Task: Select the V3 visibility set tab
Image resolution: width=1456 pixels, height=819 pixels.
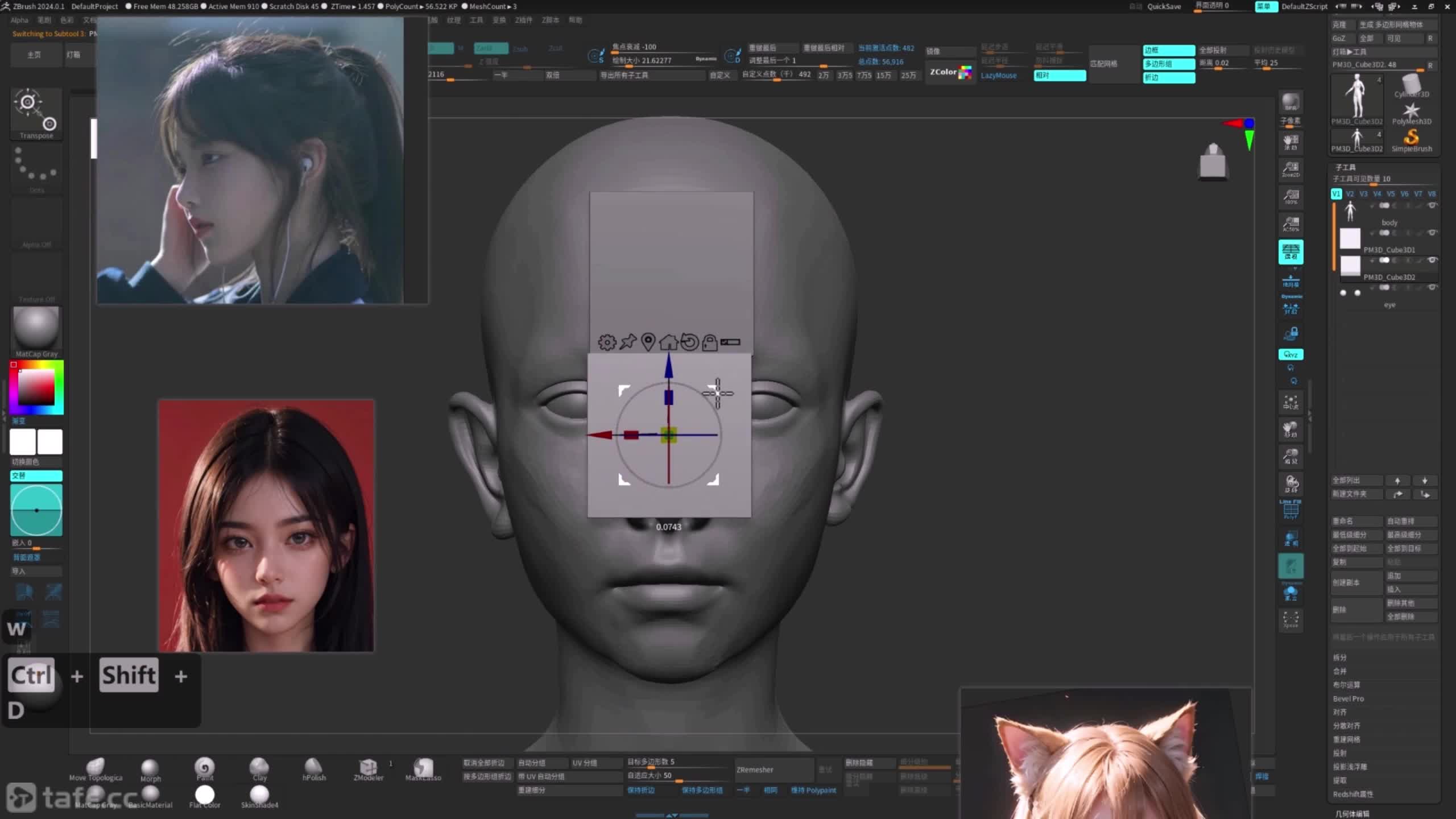Action: click(1363, 194)
